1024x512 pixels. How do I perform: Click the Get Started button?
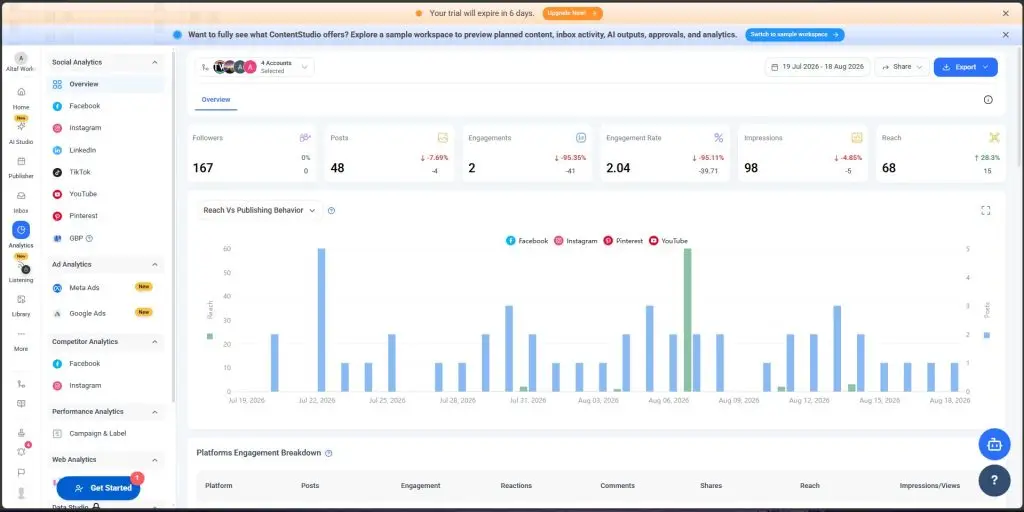click(100, 488)
